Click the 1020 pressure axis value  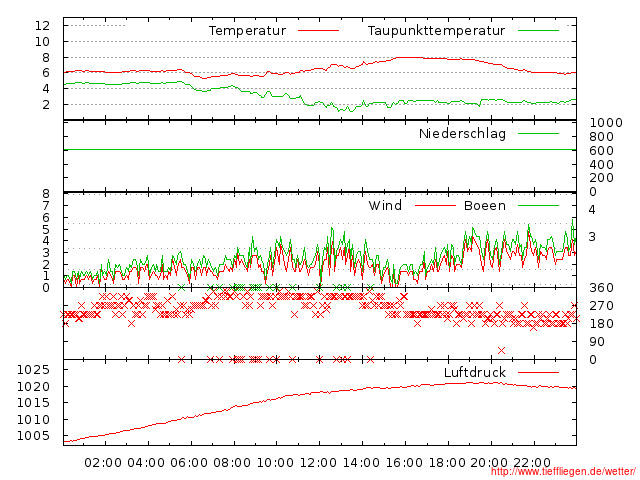click(x=33, y=387)
